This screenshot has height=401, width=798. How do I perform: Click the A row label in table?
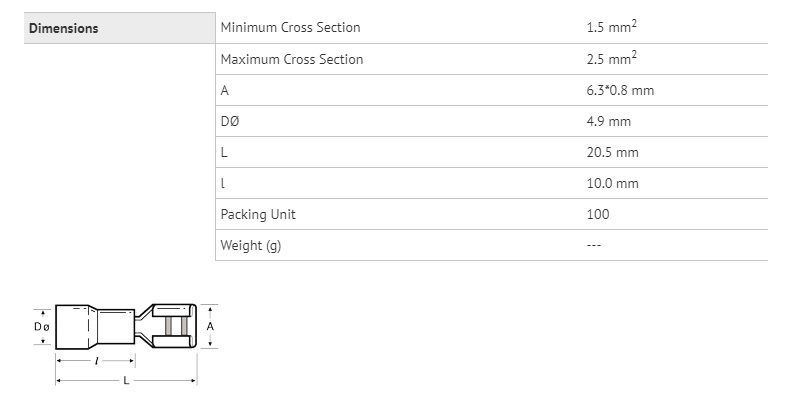click(x=224, y=91)
